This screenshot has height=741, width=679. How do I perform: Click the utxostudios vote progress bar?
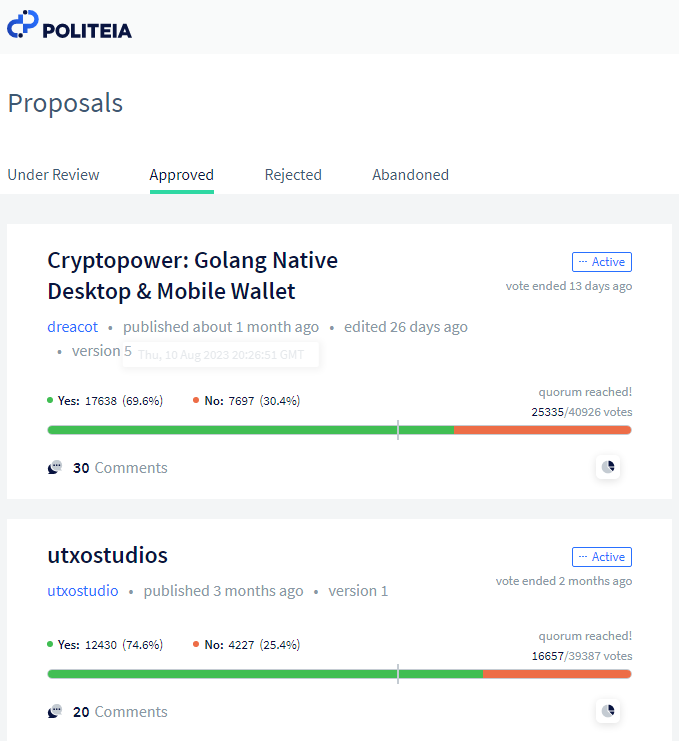(x=339, y=674)
